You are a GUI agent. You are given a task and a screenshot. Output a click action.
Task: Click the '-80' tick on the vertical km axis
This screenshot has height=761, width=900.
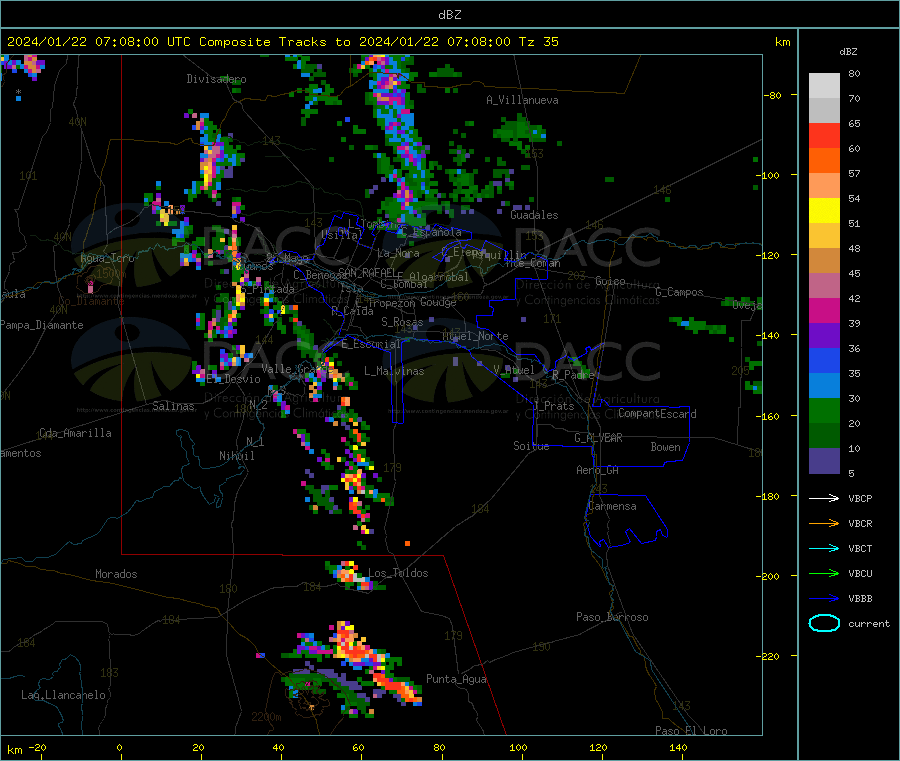point(773,95)
